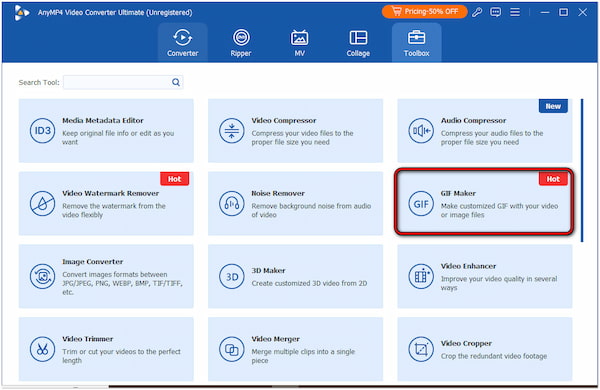
Task: Click the ID3 Media Metadata Editor icon
Action: (x=42, y=131)
